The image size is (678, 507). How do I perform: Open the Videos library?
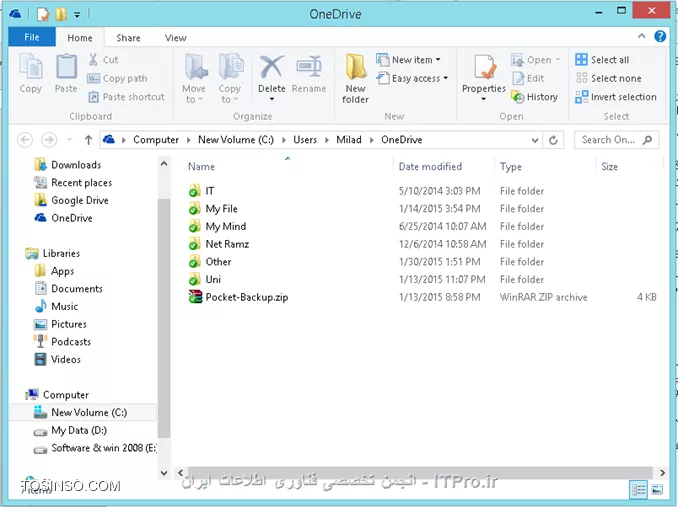(x=57, y=359)
